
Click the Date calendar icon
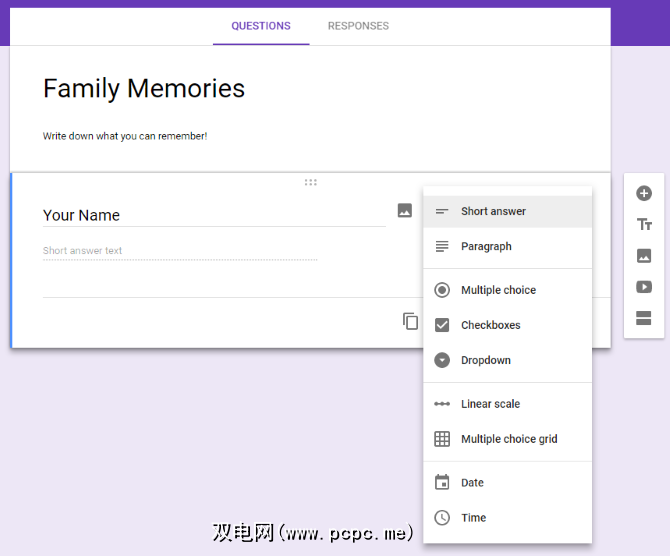pyautogui.click(x=442, y=482)
